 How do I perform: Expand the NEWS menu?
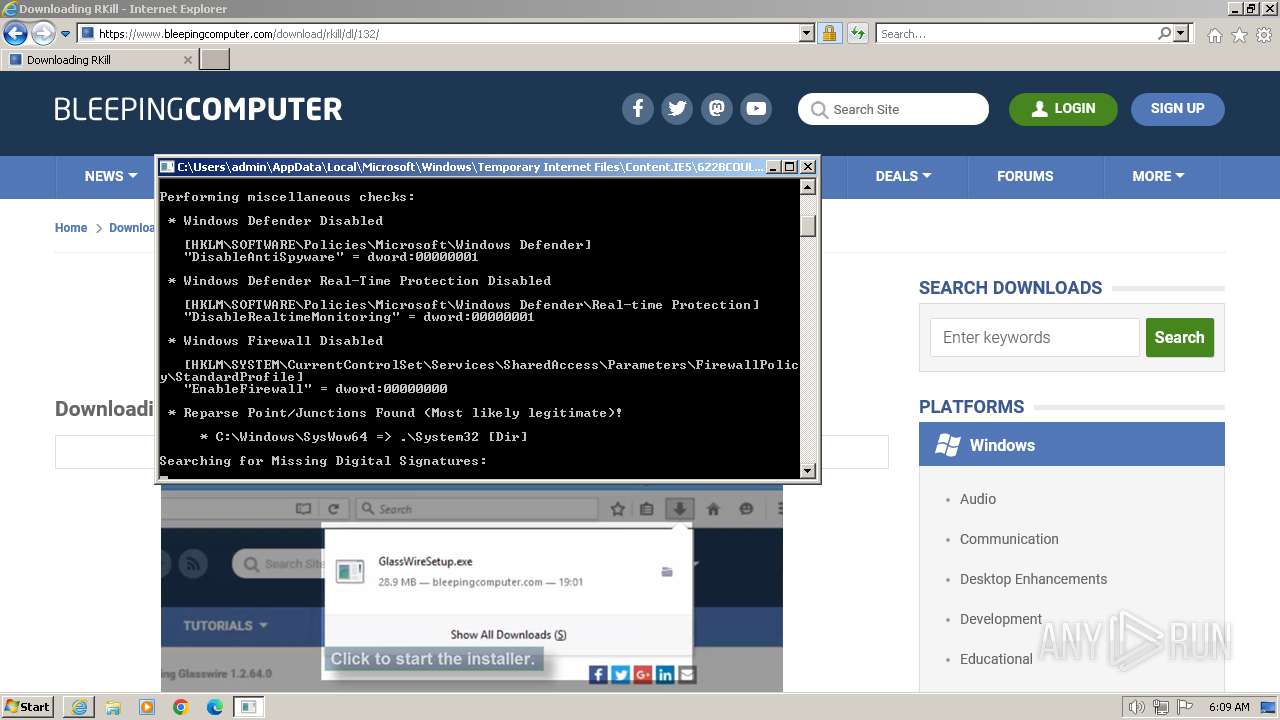[x=111, y=177]
